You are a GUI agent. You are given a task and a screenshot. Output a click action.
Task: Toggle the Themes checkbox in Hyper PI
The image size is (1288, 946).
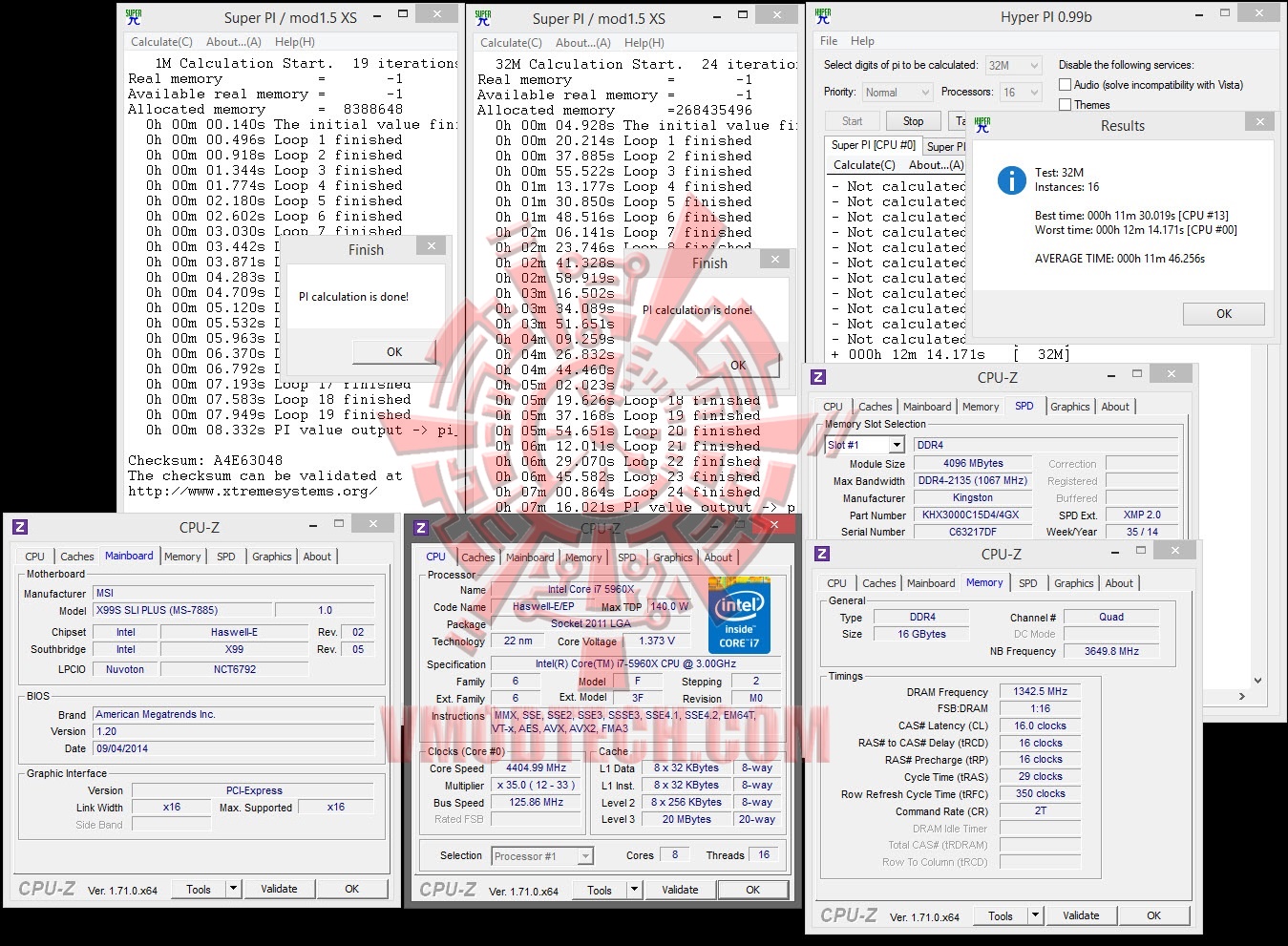pos(1065,105)
